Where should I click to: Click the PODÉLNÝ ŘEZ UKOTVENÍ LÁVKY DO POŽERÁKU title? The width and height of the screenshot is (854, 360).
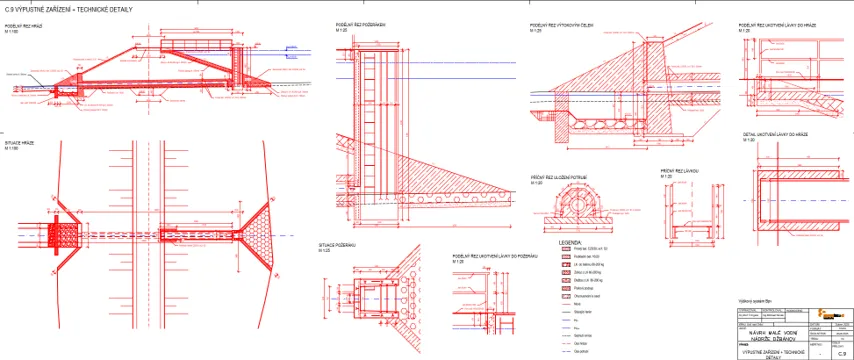click(495, 255)
